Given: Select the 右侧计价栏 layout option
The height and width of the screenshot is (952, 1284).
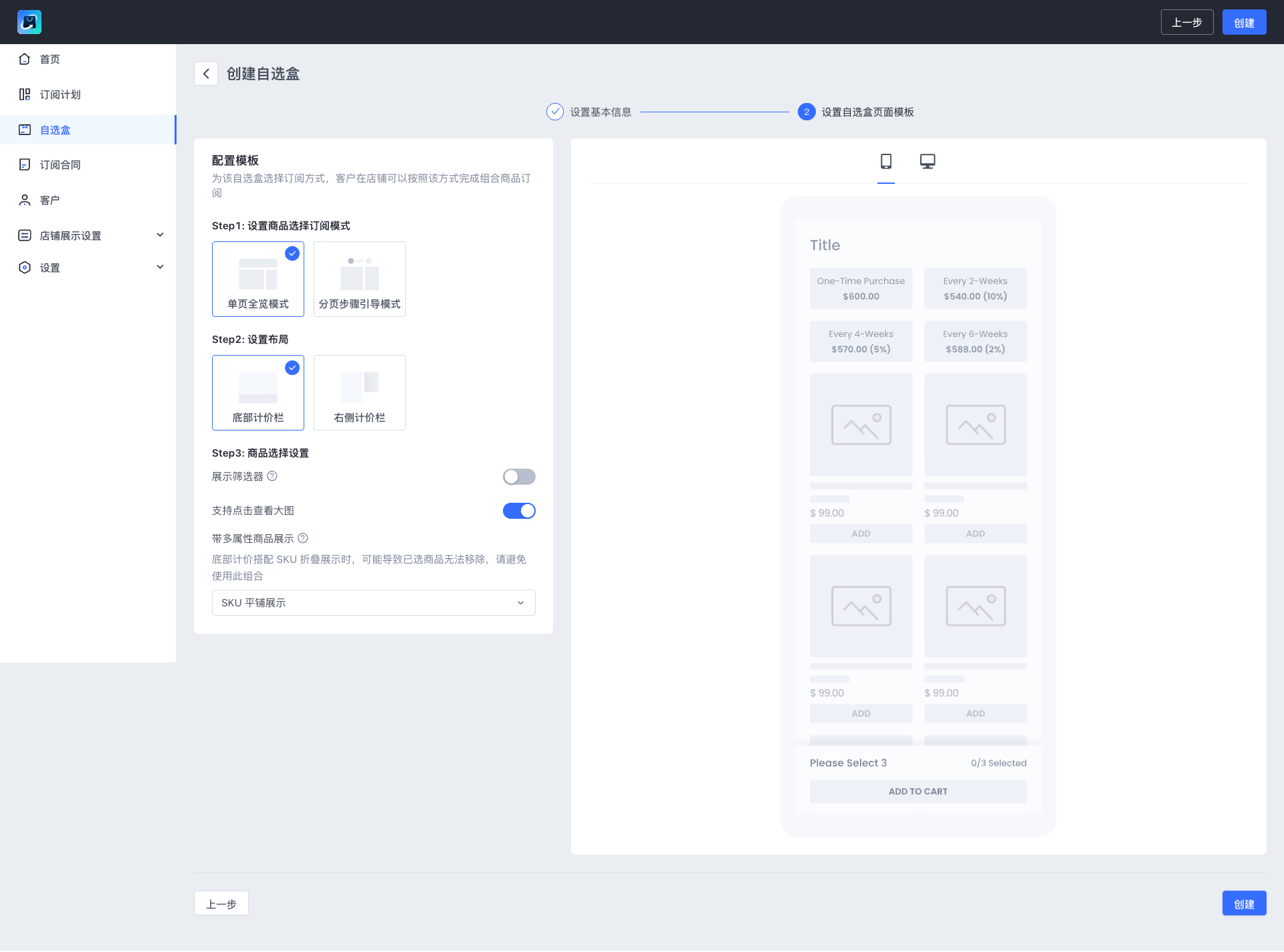Looking at the screenshot, I should (x=359, y=392).
